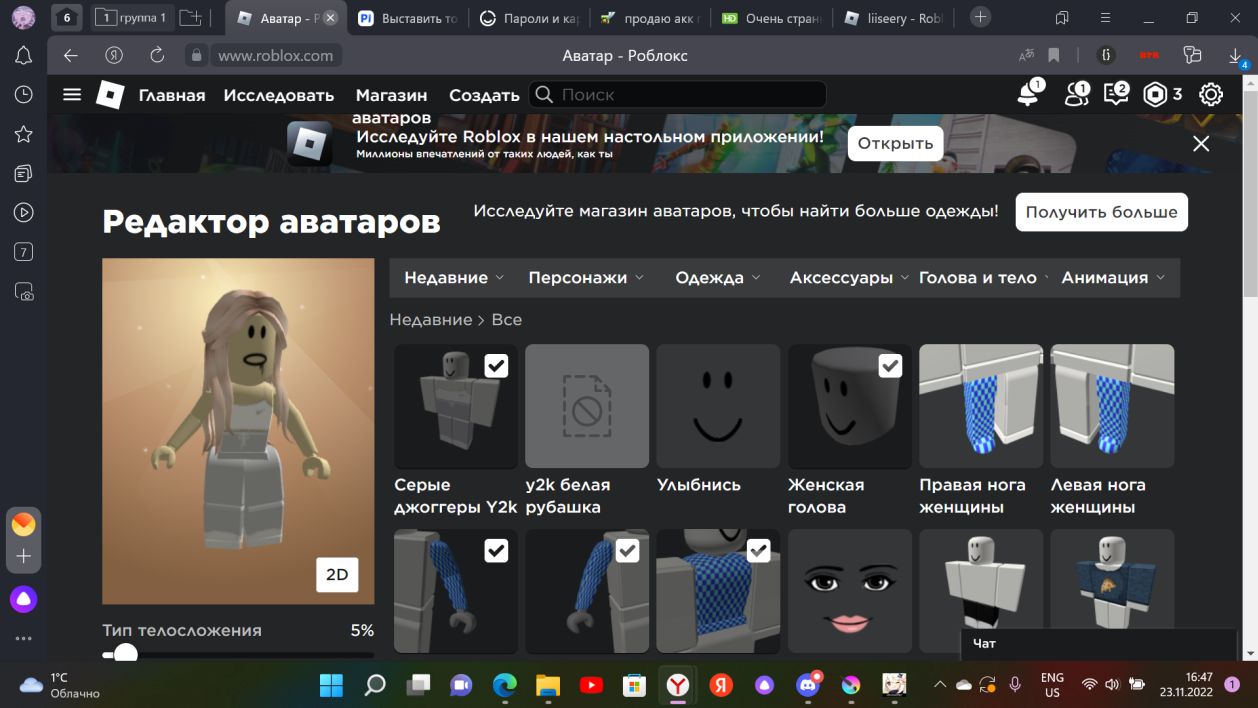The image size is (1258, 708).
Task: Open Roblox settings gear icon
Action: 1210,94
